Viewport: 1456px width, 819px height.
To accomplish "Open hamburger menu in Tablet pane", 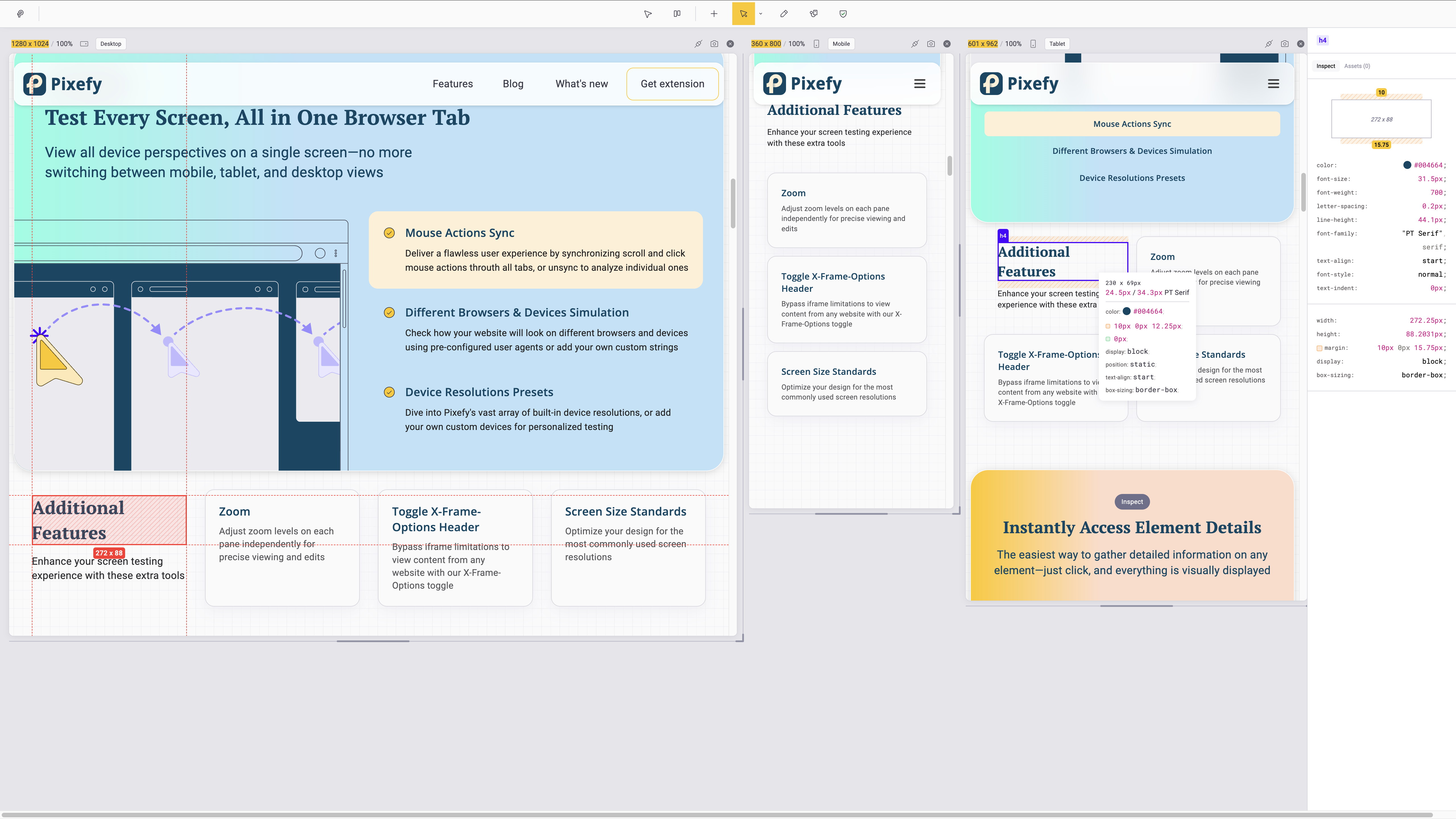I will (x=1273, y=84).
